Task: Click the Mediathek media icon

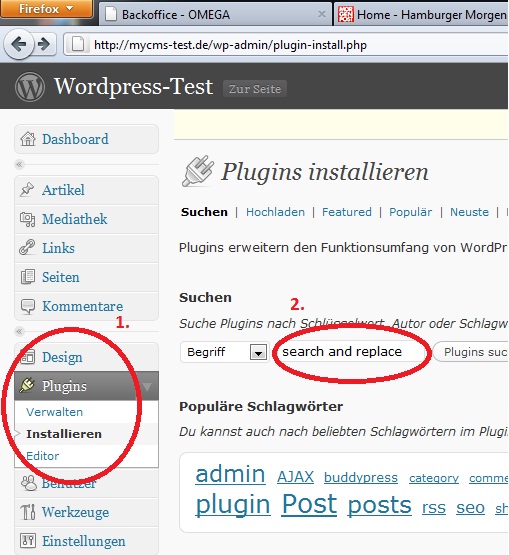Action: [27, 219]
